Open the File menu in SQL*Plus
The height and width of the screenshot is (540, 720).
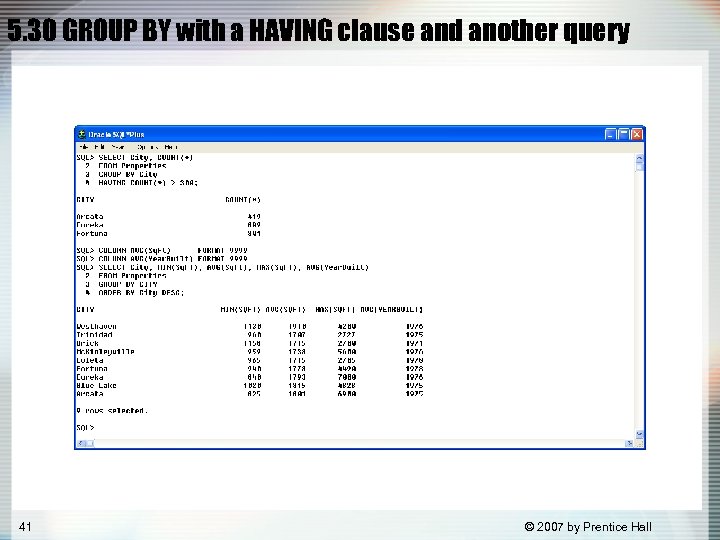(x=84, y=147)
